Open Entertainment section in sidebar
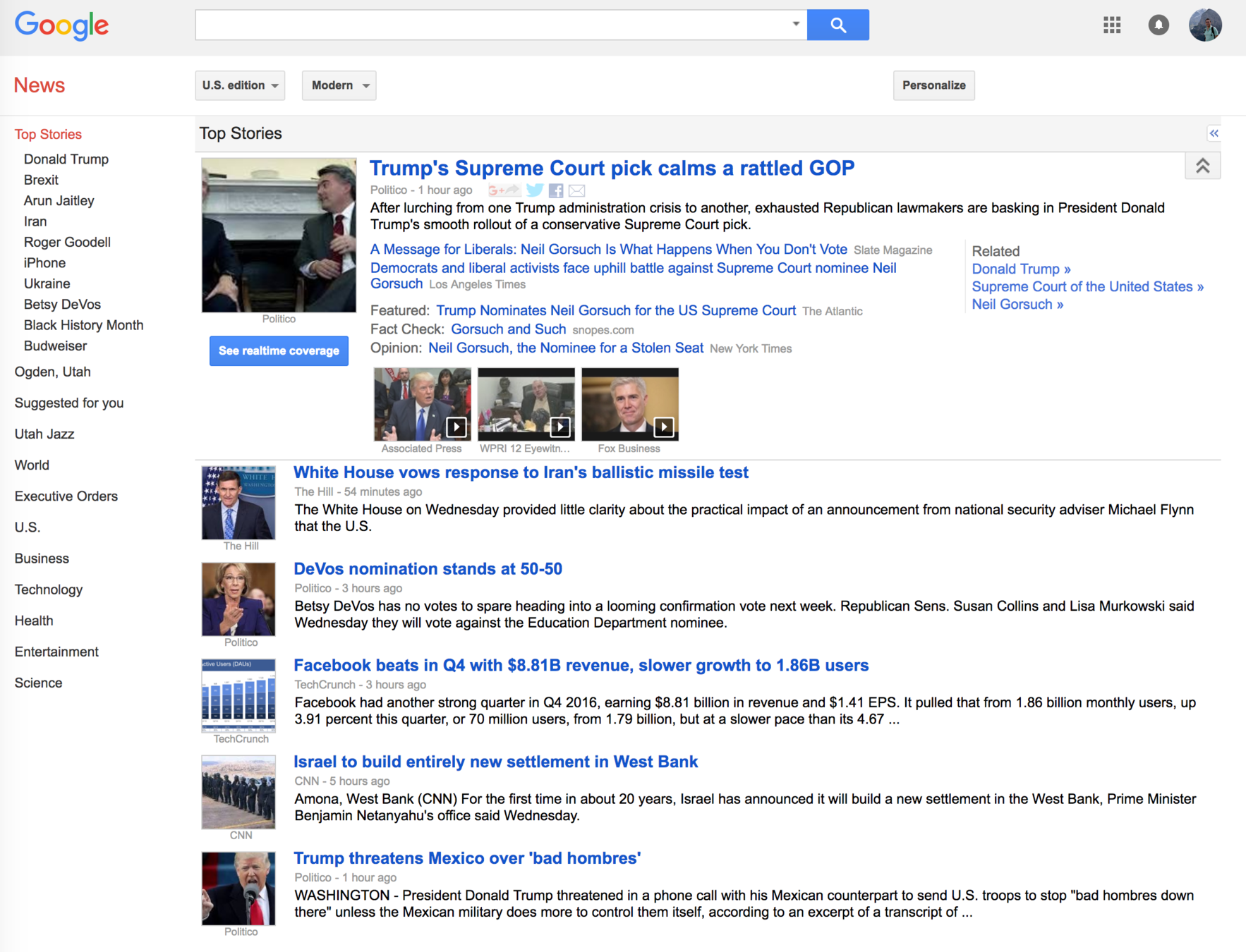This screenshot has height=952, width=1246. 56,652
